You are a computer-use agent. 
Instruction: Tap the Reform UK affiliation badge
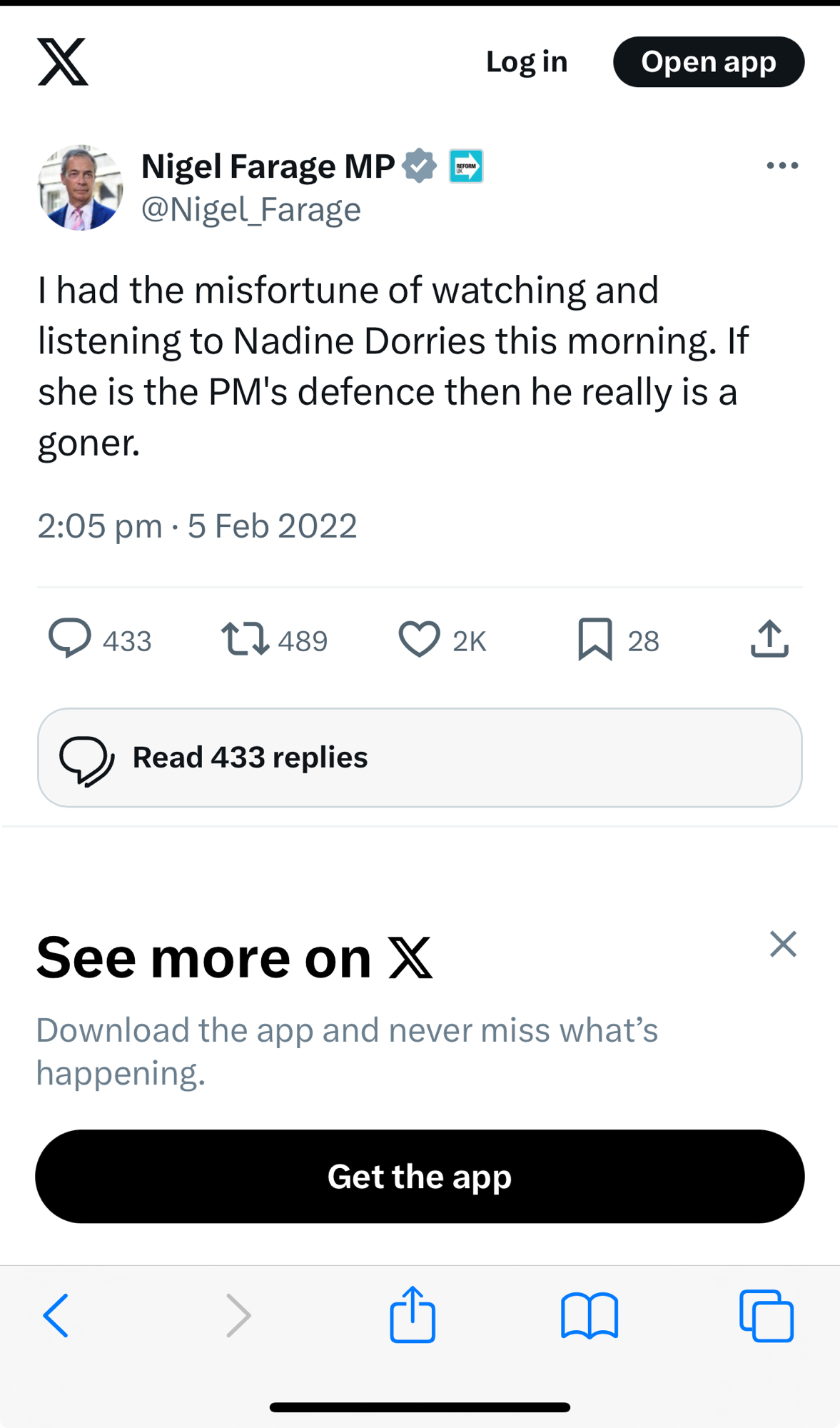pyautogui.click(x=466, y=166)
